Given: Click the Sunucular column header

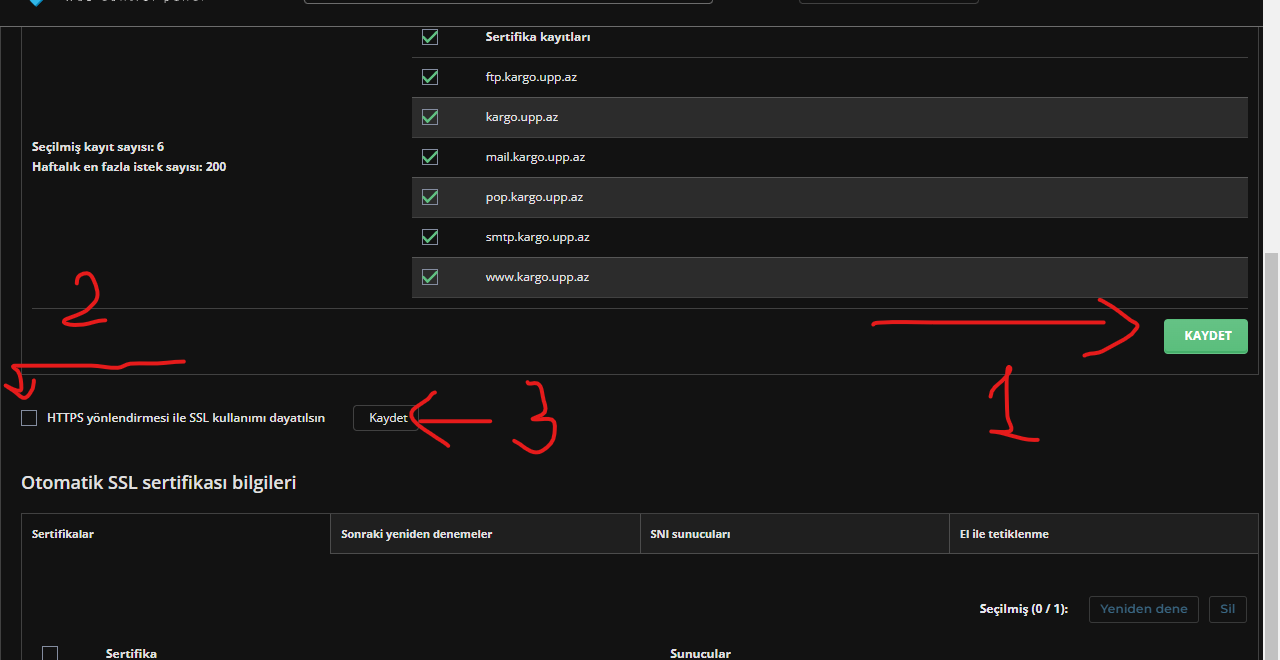Looking at the screenshot, I should pyautogui.click(x=700, y=653).
